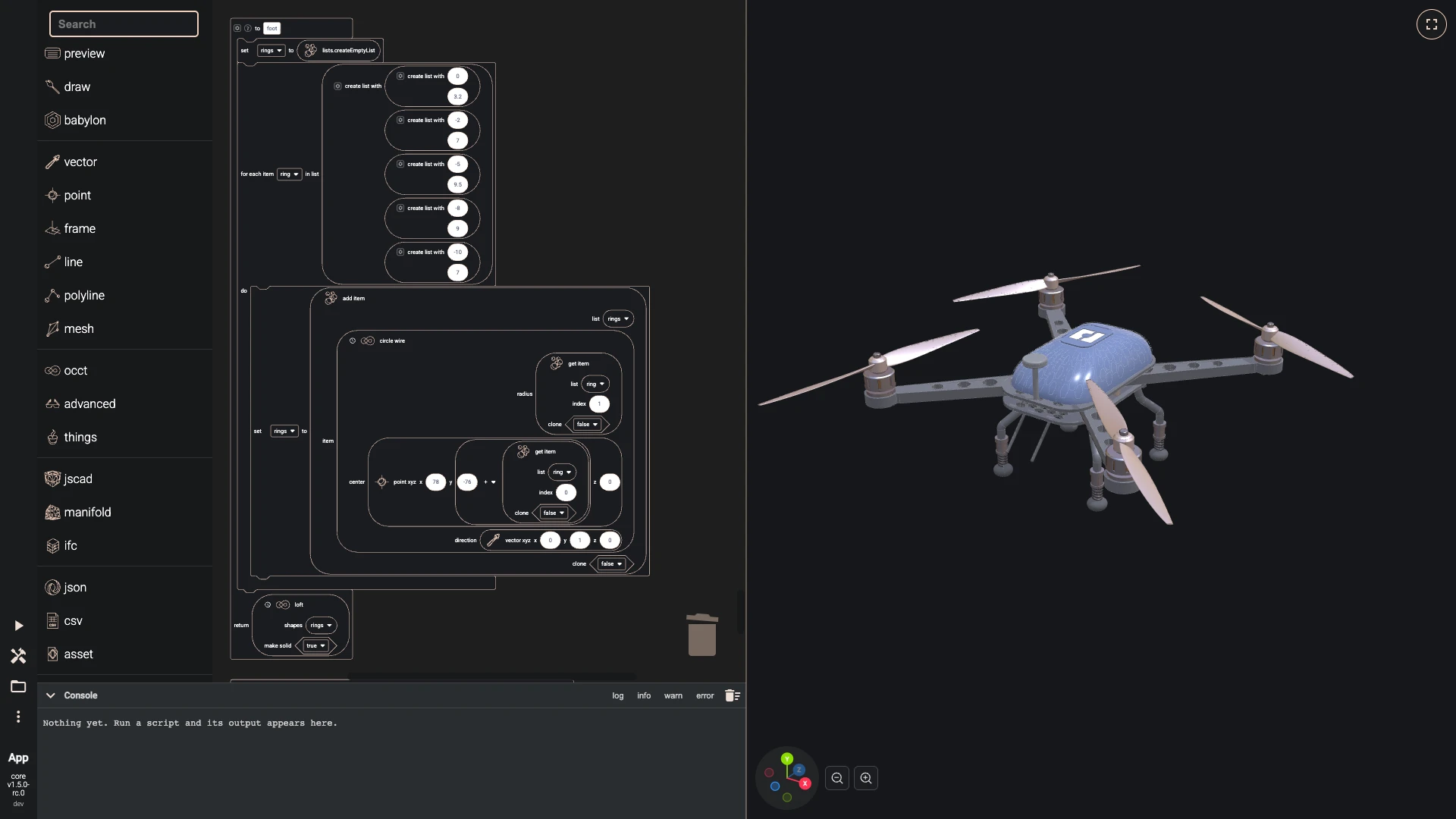Click the function block settings gear icon
Viewport: 1456px width, 819px height.
point(237,29)
